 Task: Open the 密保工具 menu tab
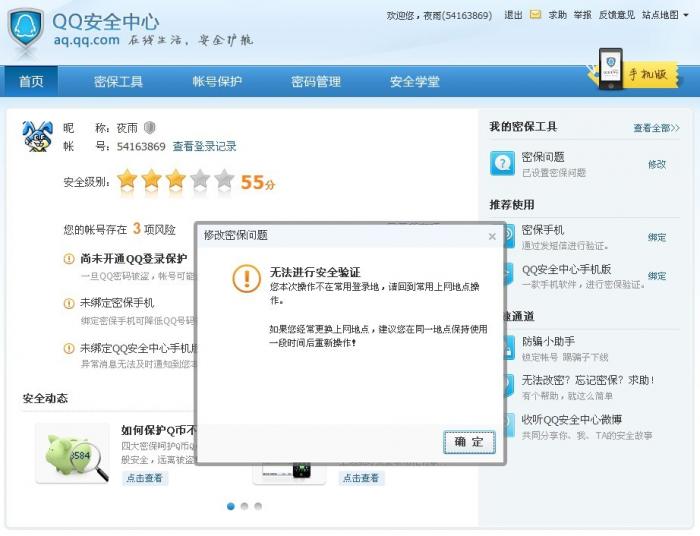pyautogui.click(x=118, y=81)
